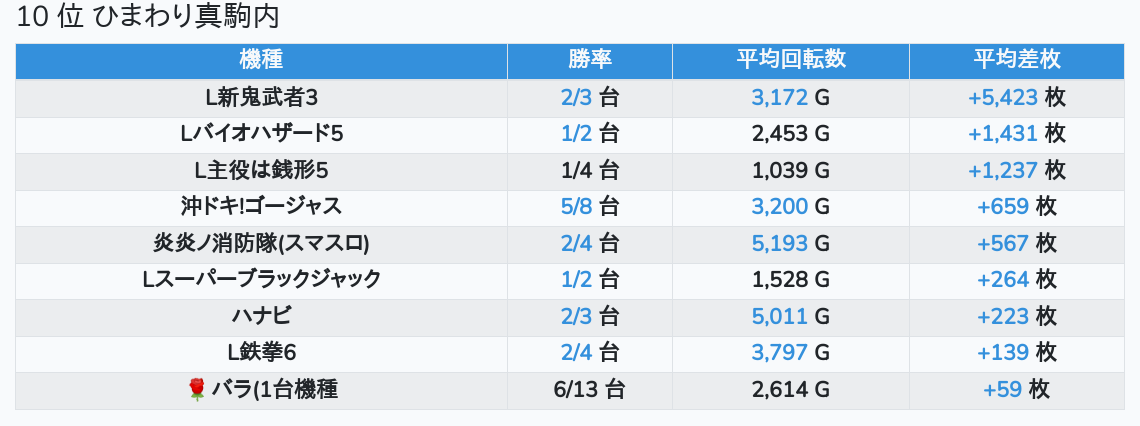
Task: Open 沖ドキ!ゴージャス machine entry
Action: [261, 207]
